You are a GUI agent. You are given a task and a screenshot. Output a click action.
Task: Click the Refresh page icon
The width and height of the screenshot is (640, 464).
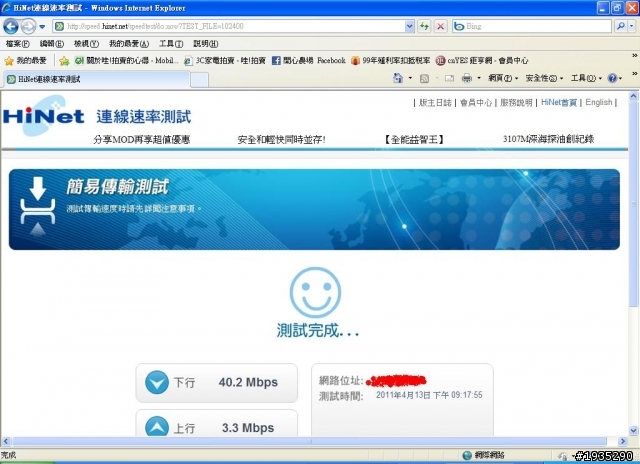pos(424,27)
